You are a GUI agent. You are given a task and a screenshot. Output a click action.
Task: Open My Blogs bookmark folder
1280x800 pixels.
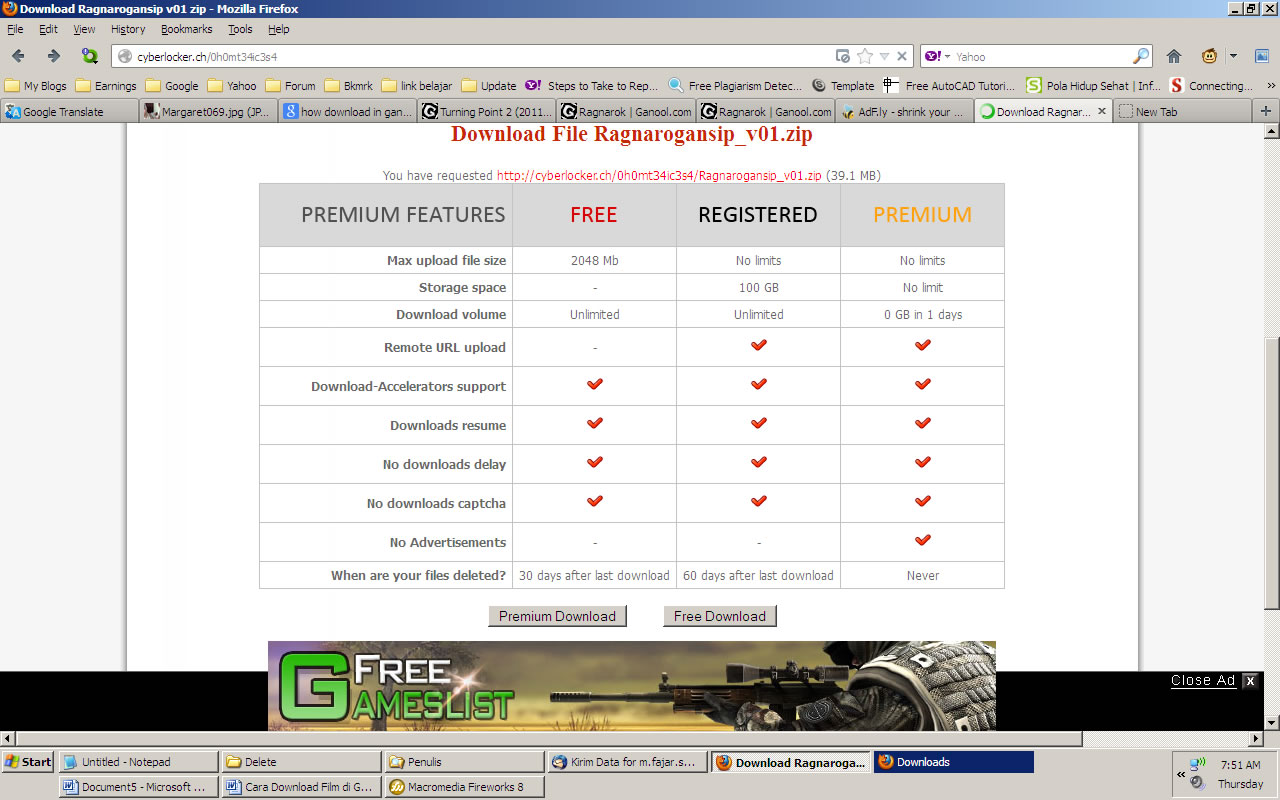(x=36, y=86)
